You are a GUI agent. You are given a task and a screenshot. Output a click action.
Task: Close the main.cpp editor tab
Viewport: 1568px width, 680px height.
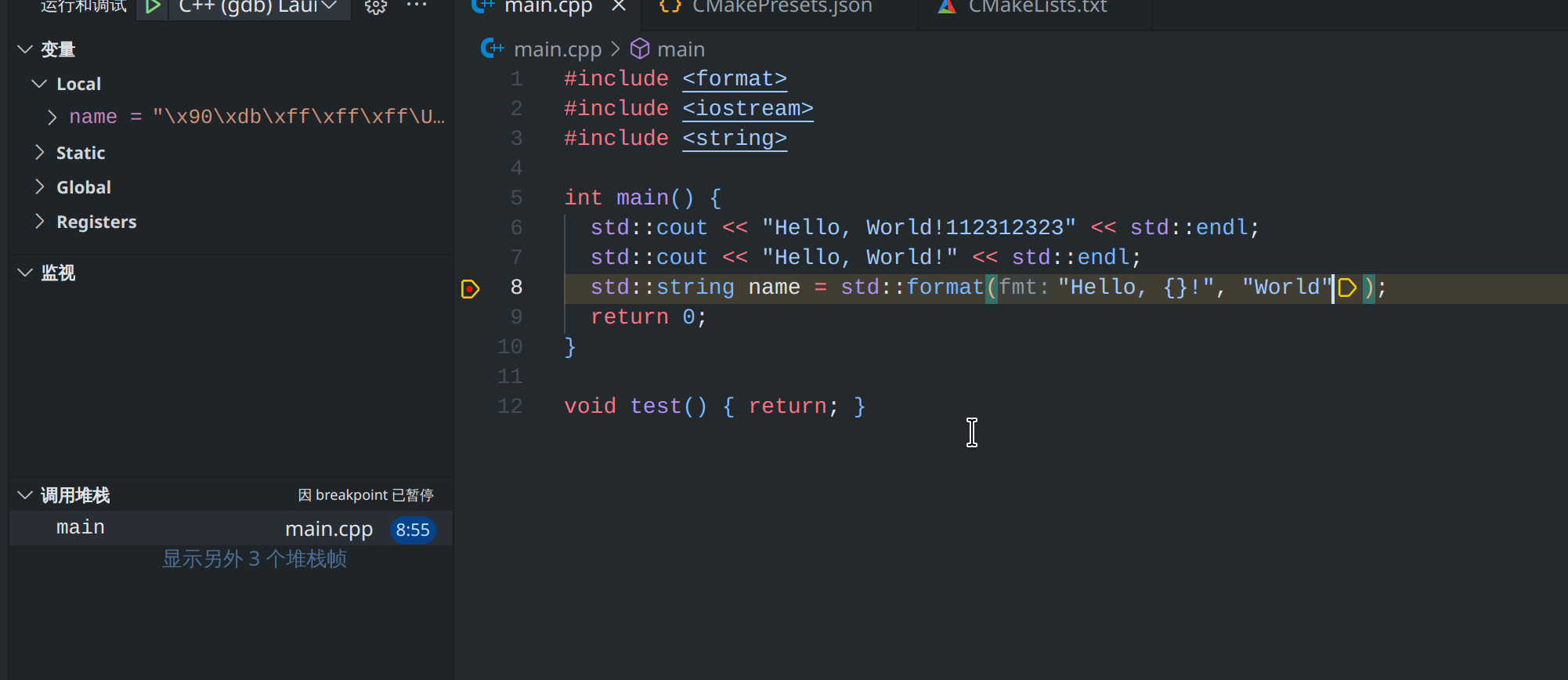pos(619,6)
